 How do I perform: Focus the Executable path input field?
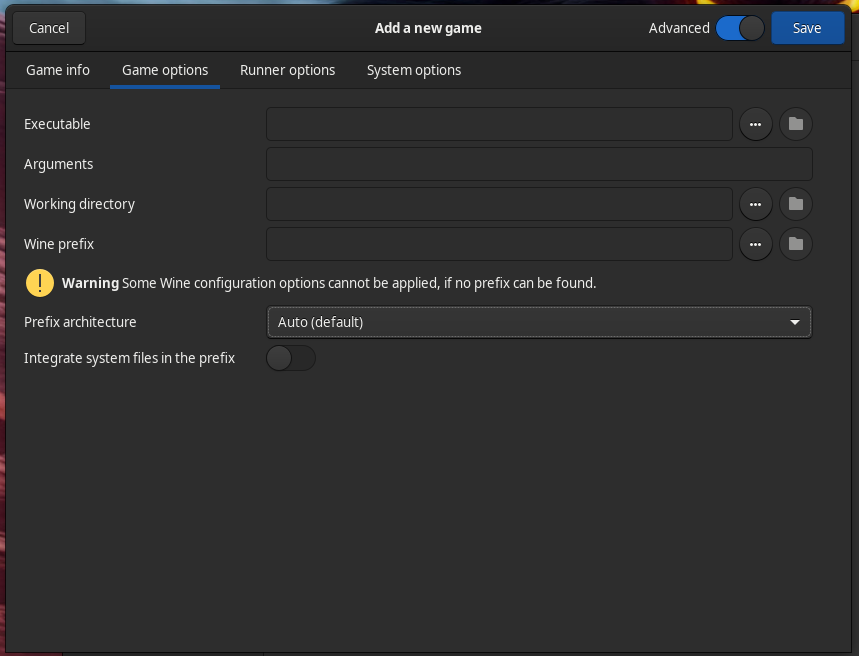point(499,124)
